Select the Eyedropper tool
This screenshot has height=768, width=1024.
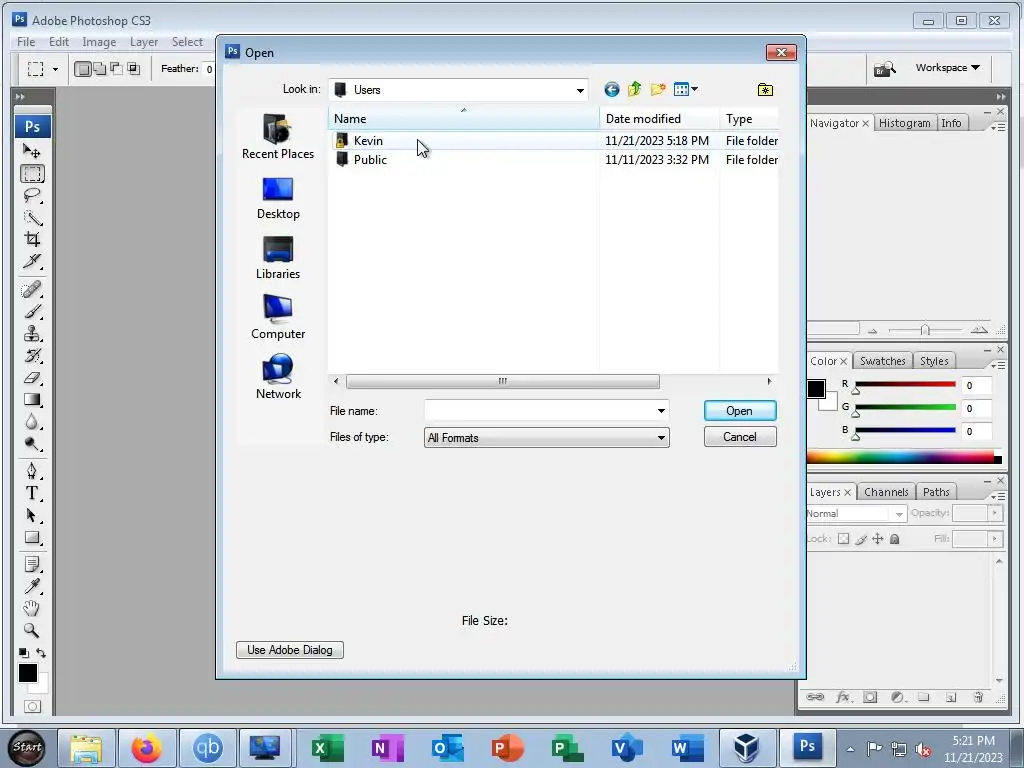pyautogui.click(x=31, y=586)
